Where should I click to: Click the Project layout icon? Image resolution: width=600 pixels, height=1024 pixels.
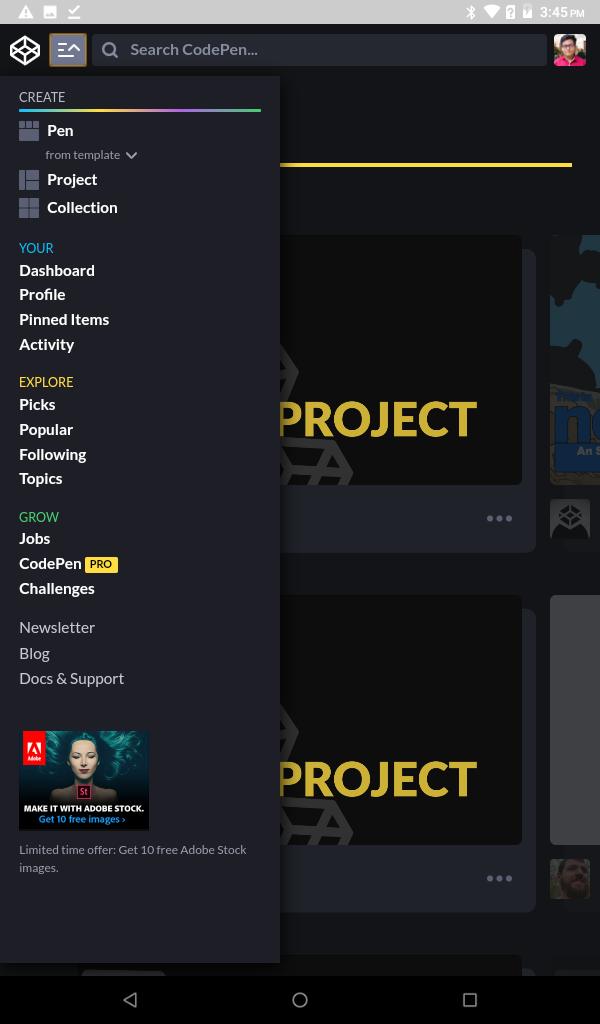29,180
